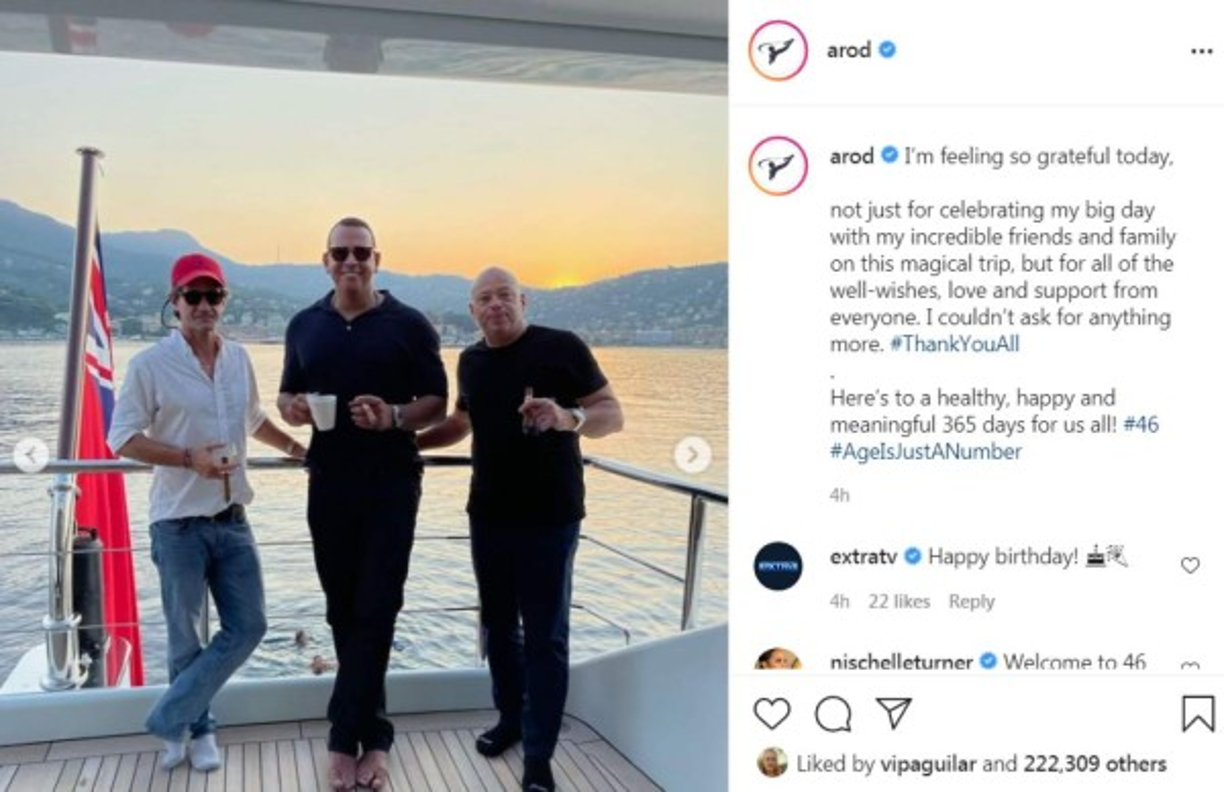The height and width of the screenshot is (792, 1224).
Task: Open arod avatar beside the caption
Action: click(x=777, y=165)
